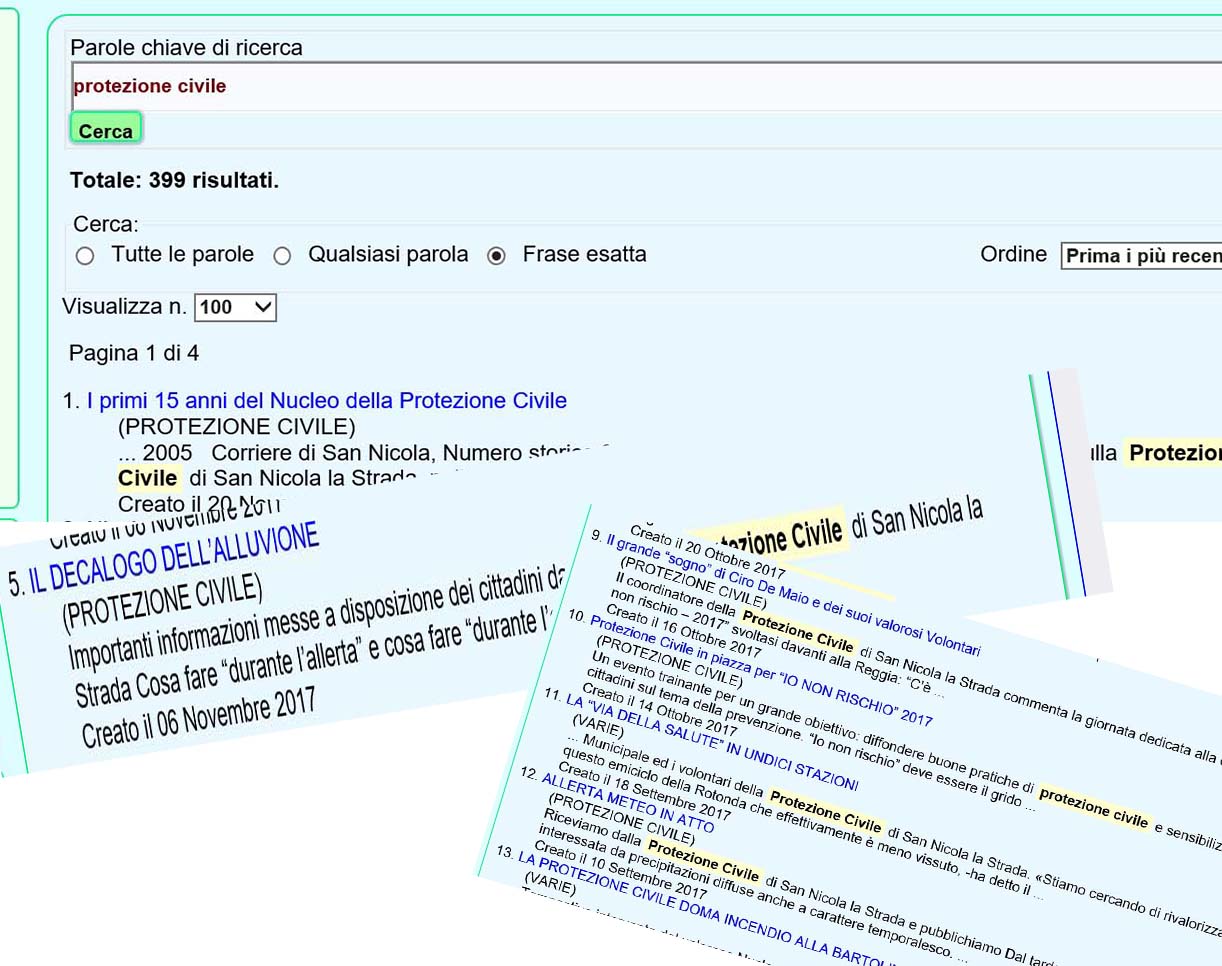
Task: Click the date "Creato il 14 Ottobre 2017"
Action: 660,710
